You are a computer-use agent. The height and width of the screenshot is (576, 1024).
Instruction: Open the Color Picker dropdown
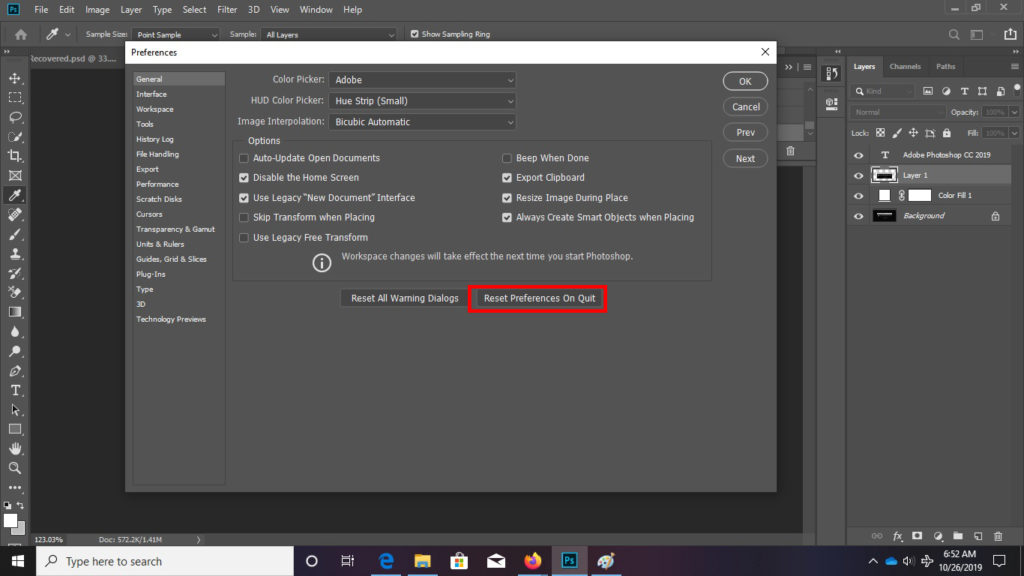(423, 80)
